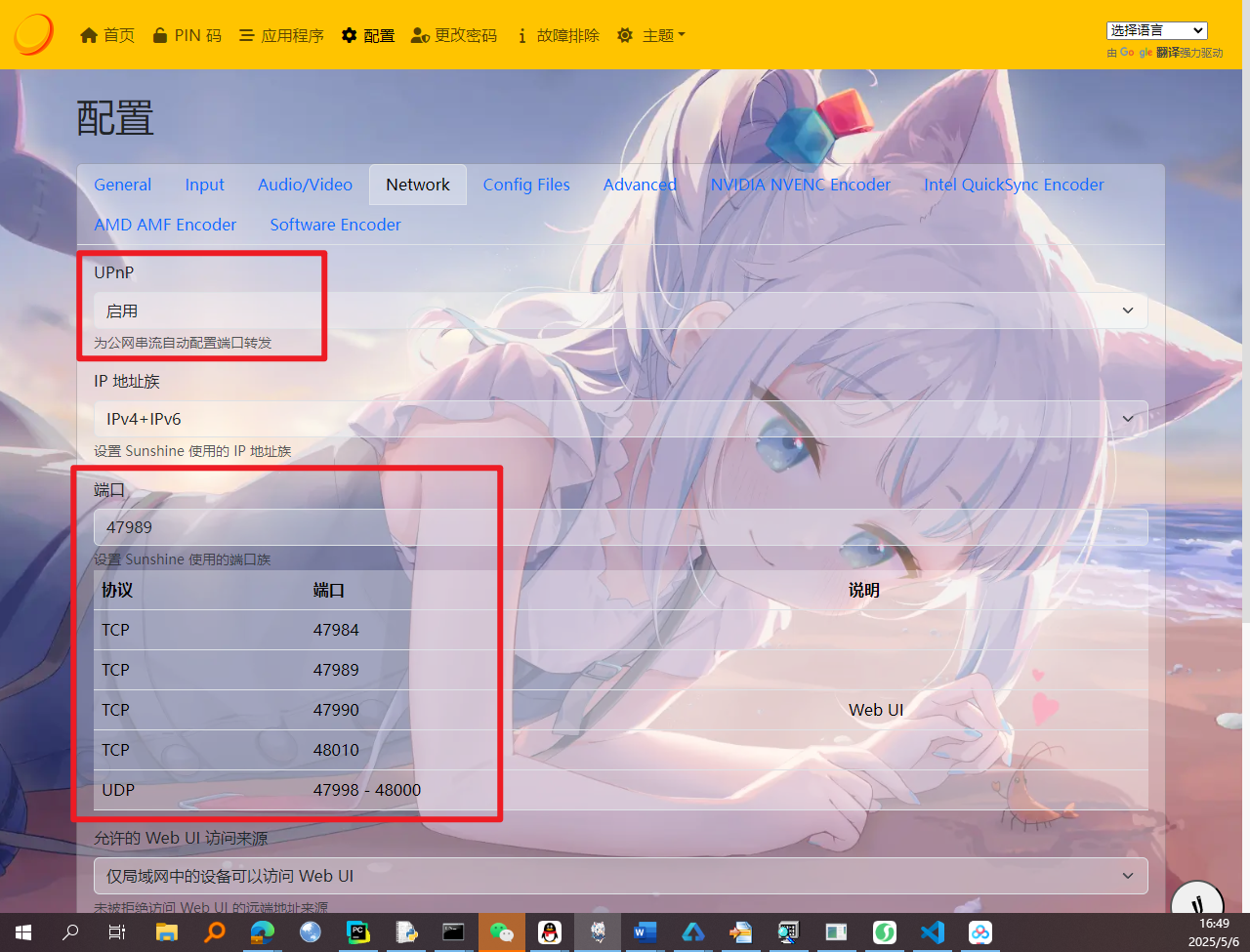Open PyCharm from taskbar
The height and width of the screenshot is (952, 1250).
pos(358,932)
